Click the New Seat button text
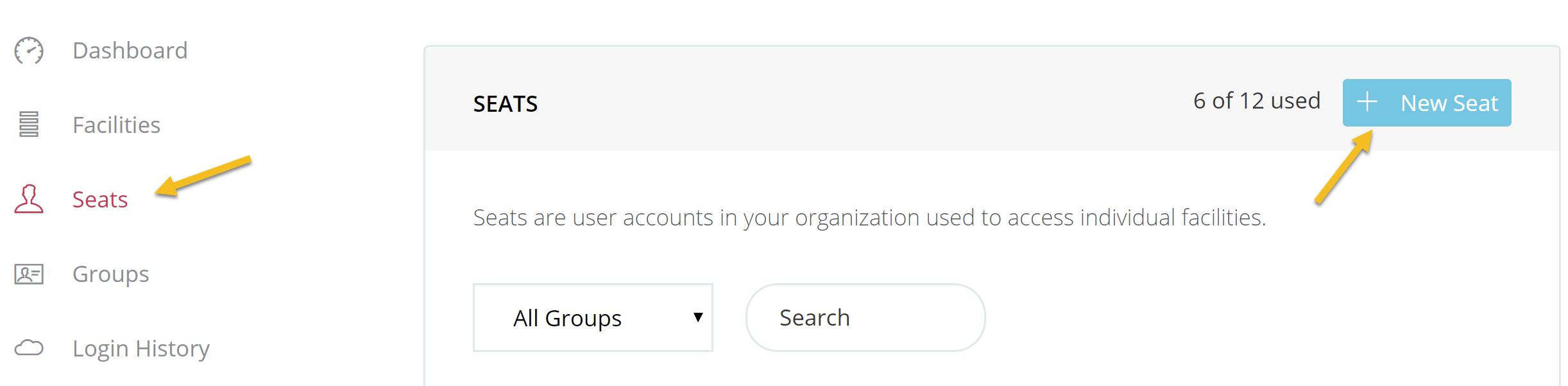Screen dimensions: 1568x386 coord(1449,103)
